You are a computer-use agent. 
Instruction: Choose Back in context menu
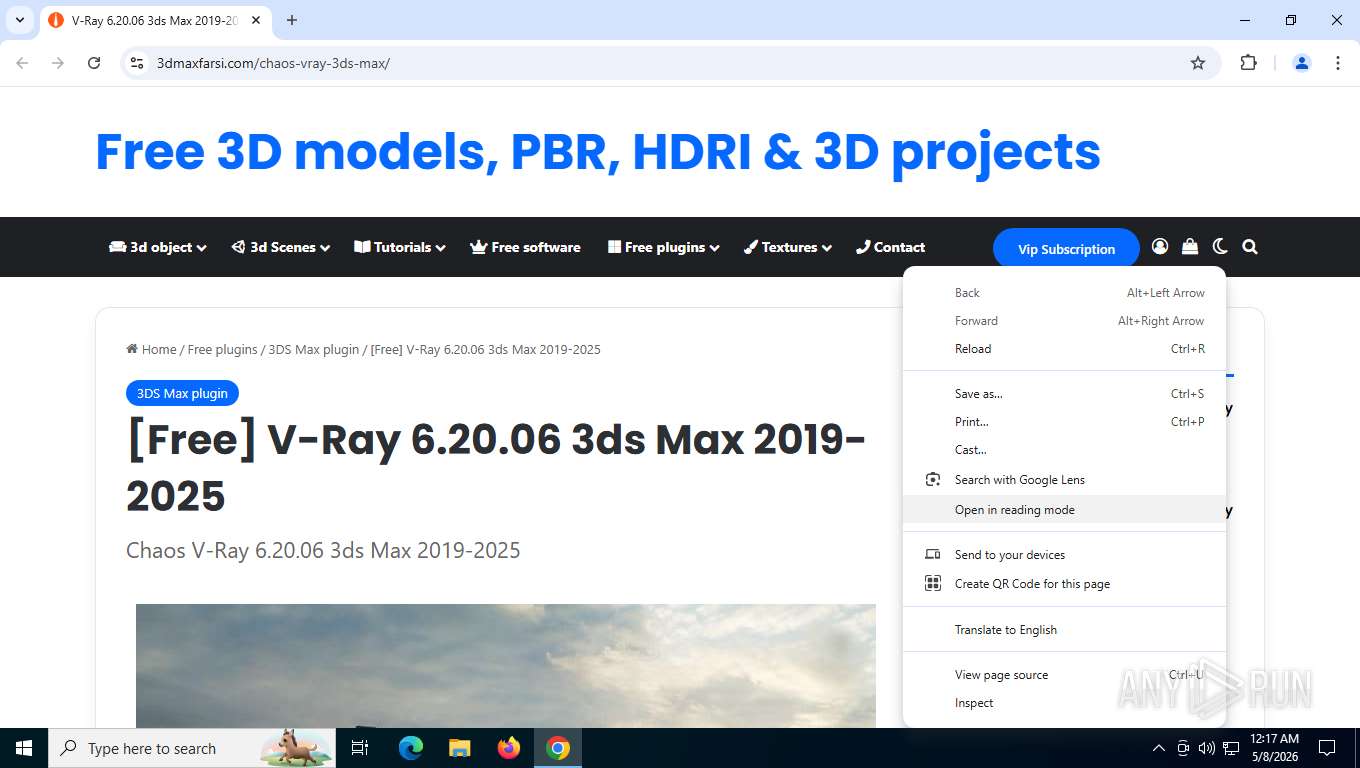pyautogui.click(x=1064, y=293)
